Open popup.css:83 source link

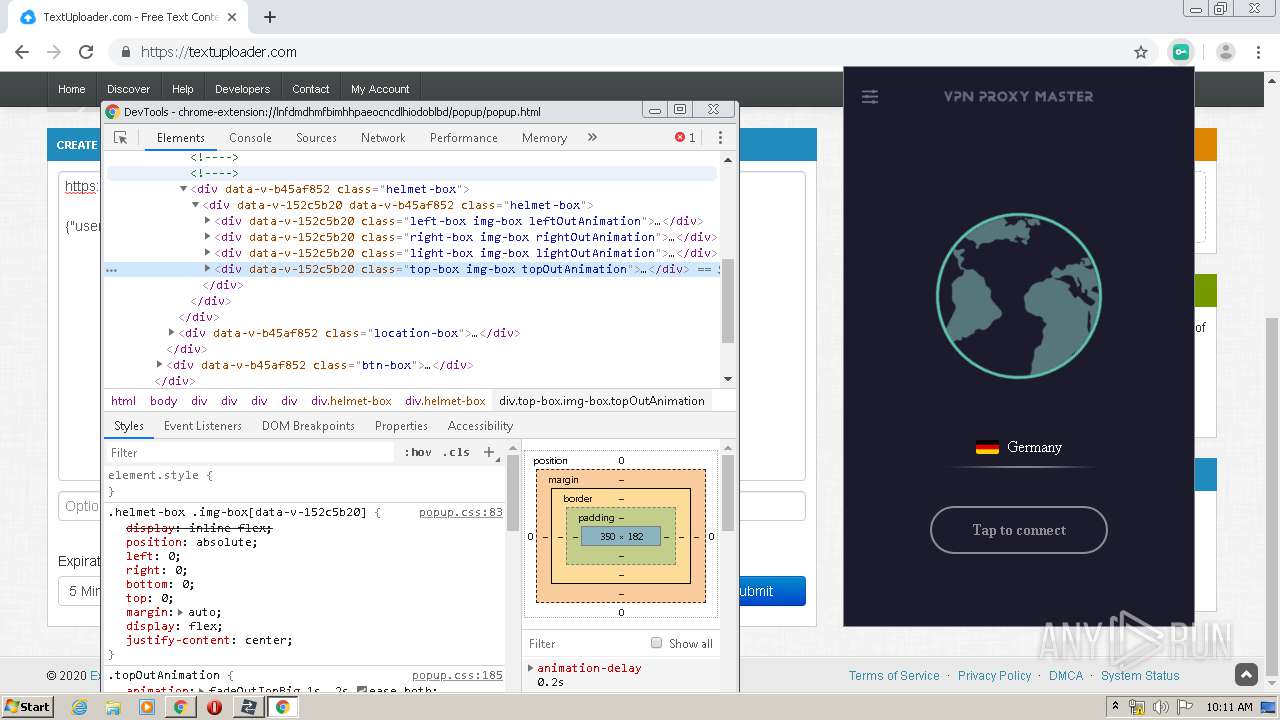(460, 512)
